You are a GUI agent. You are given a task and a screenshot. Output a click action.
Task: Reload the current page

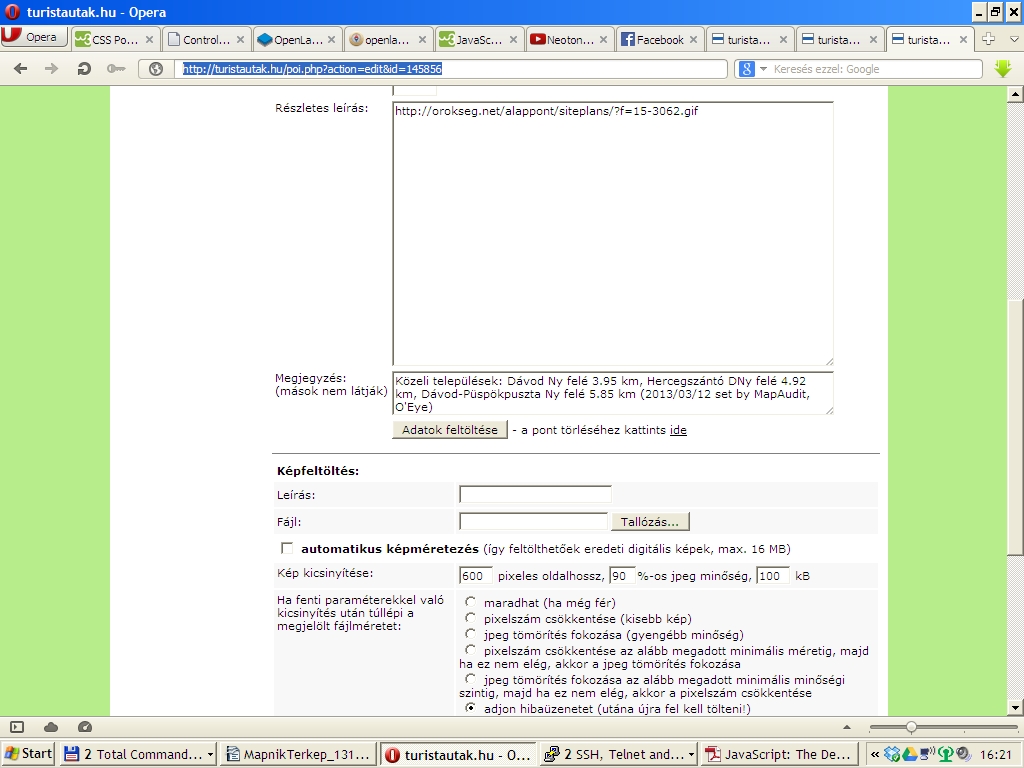(85, 69)
